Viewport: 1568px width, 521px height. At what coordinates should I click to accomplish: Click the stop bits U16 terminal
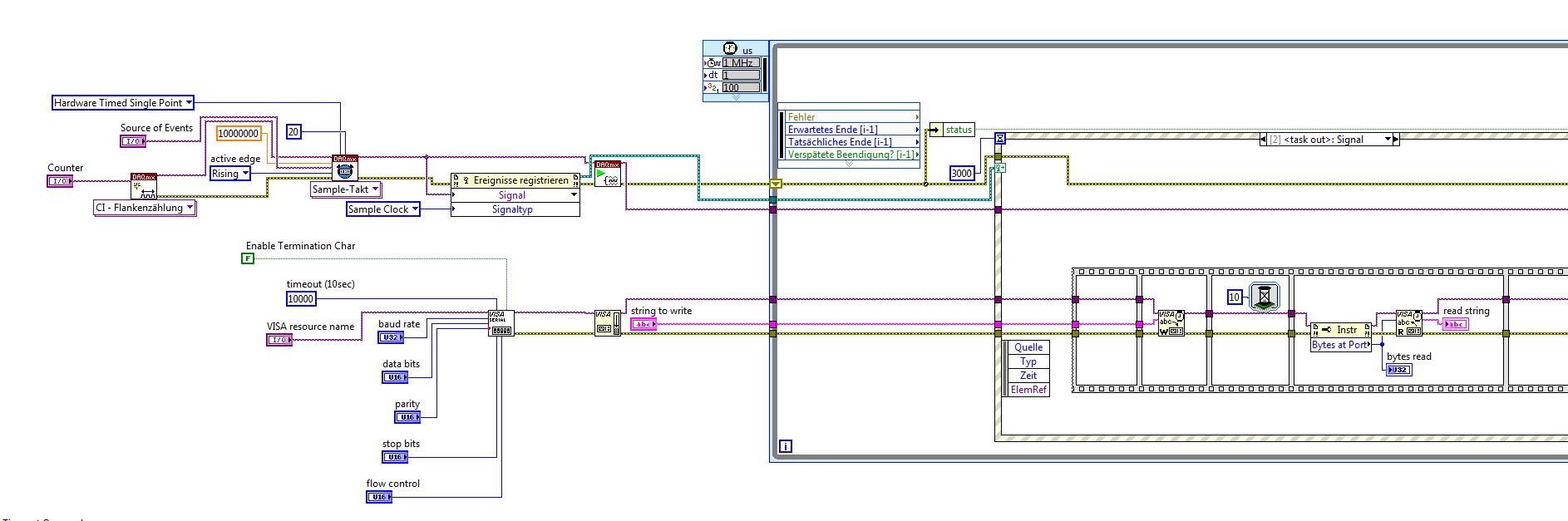[x=395, y=457]
